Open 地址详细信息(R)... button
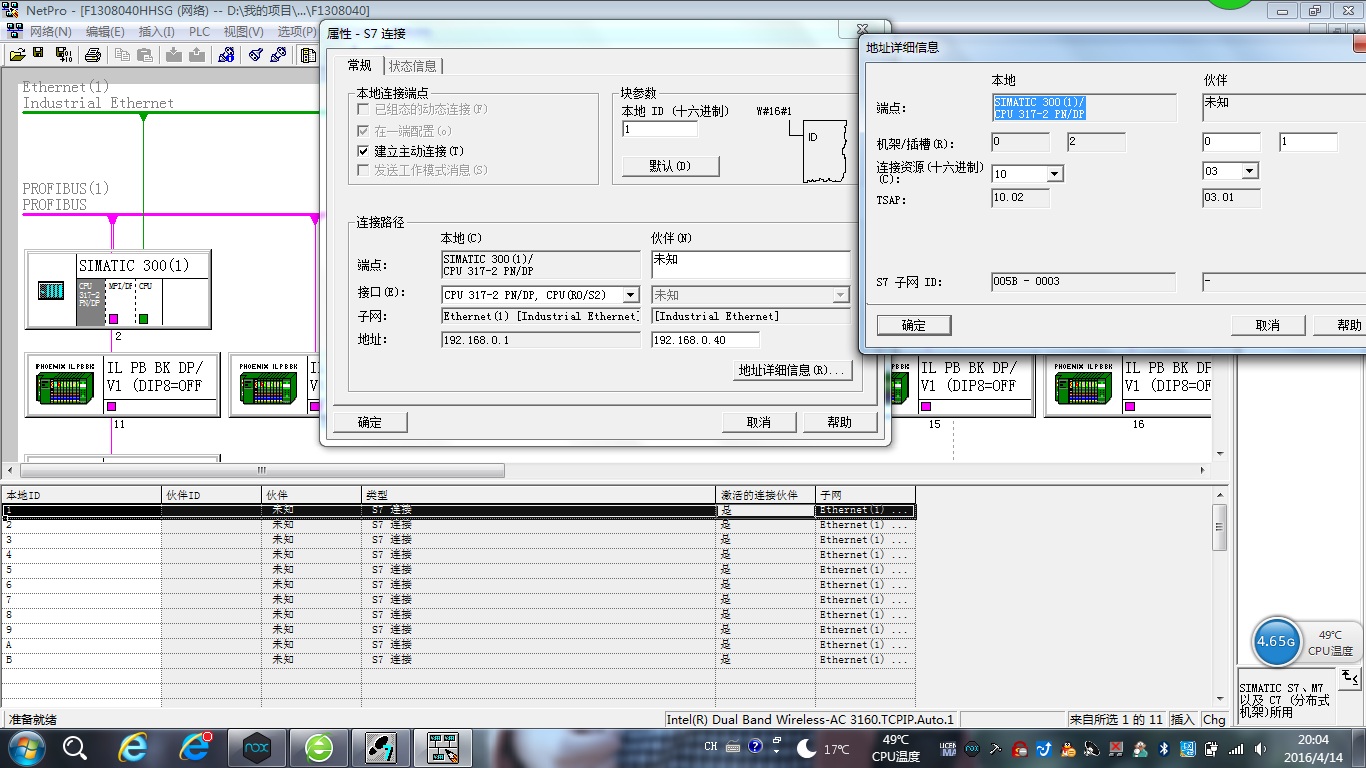Screen dimensions: 1366x768 point(792,370)
